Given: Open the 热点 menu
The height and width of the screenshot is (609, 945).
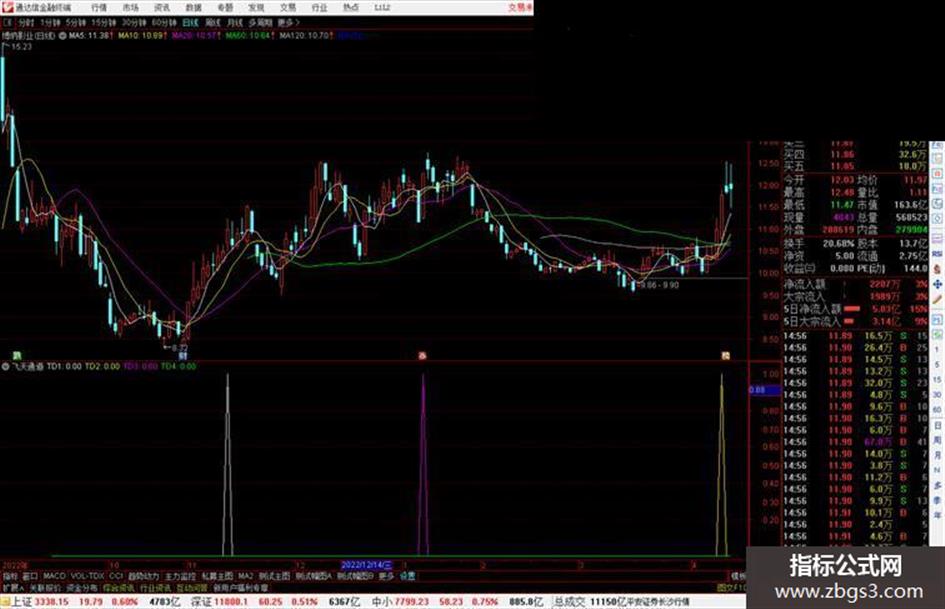Looking at the screenshot, I should 351,7.
